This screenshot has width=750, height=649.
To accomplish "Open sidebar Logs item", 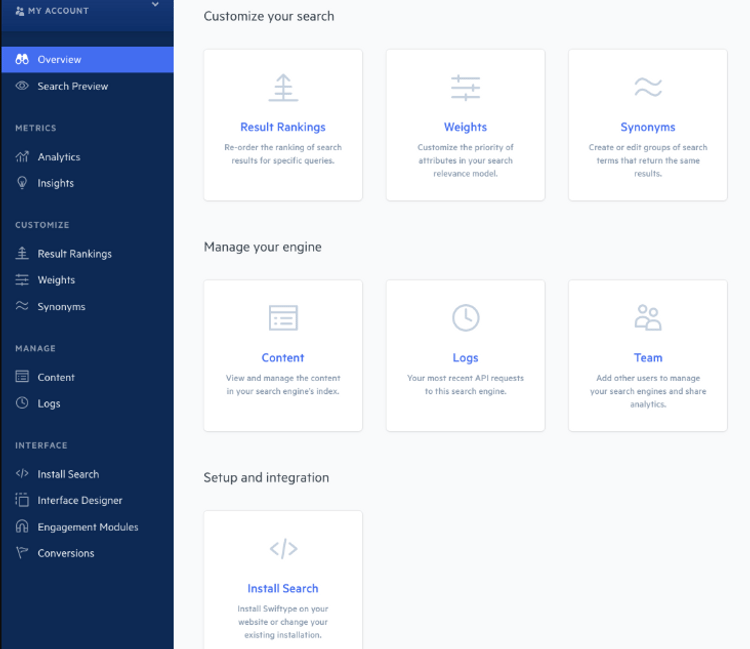I will 88,403.
